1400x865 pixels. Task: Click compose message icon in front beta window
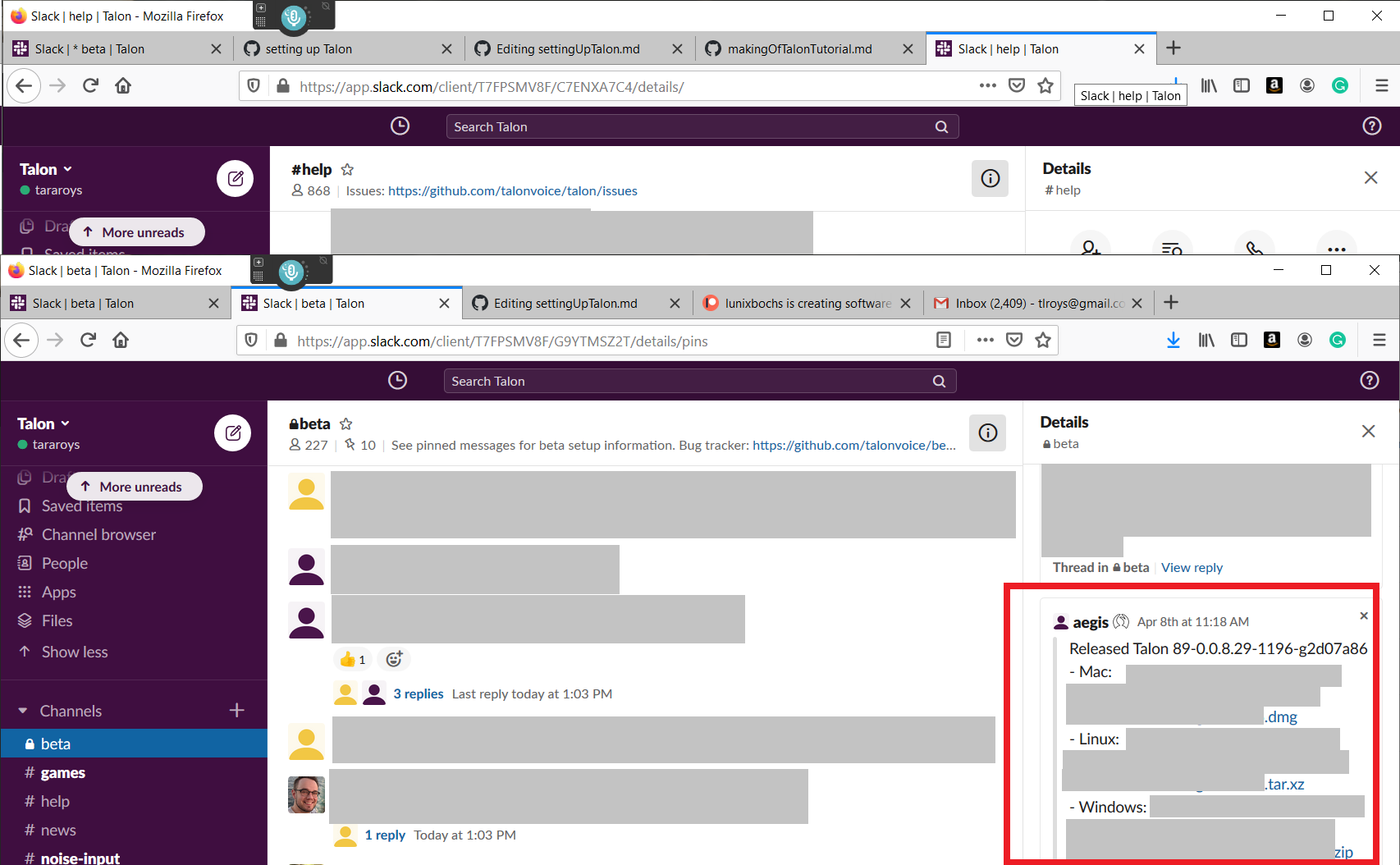click(x=233, y=432)
